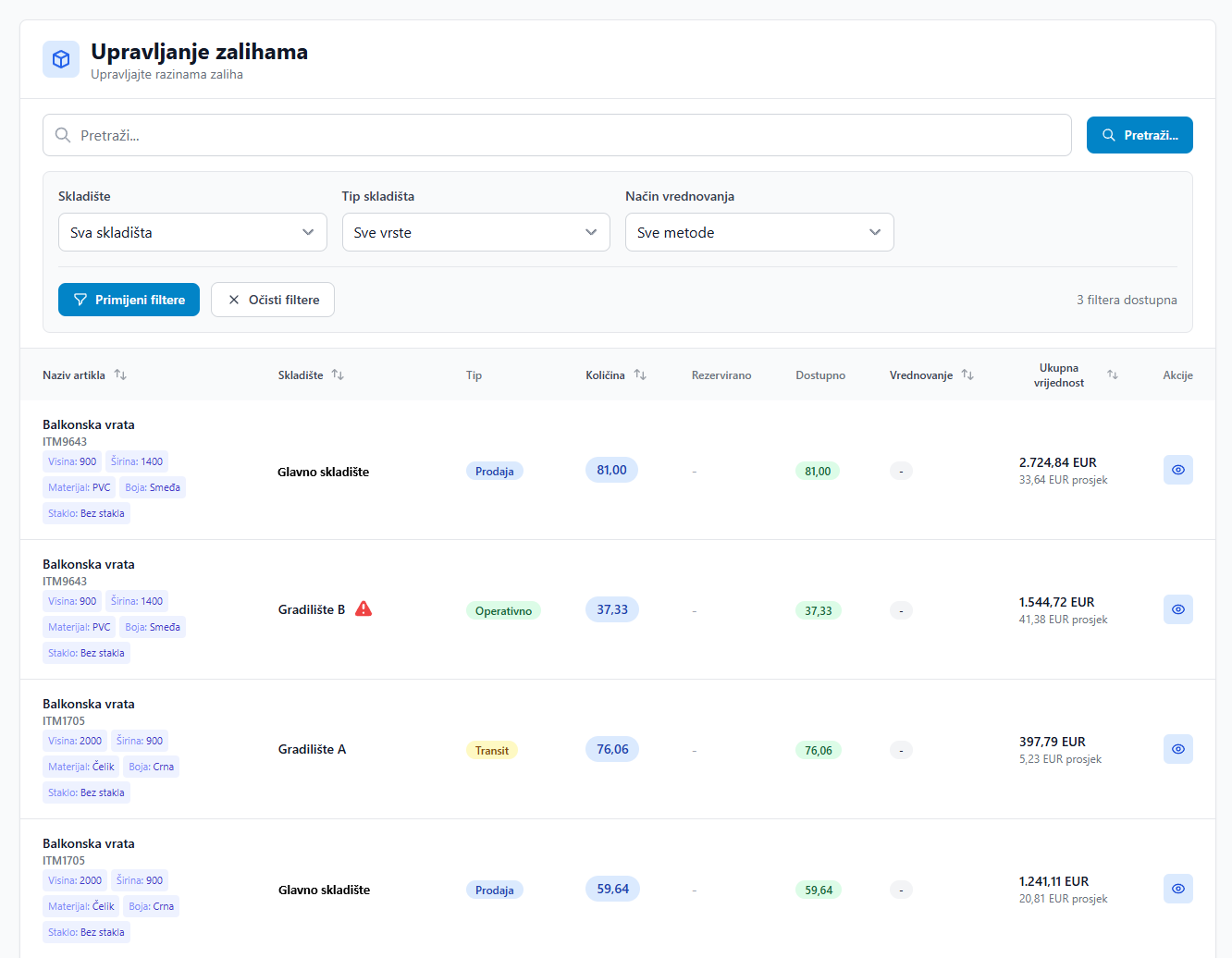View details of Glavno skladište 81,00 row
This screenshot has height=958, width=1232.
click(x=1177, y=470)
